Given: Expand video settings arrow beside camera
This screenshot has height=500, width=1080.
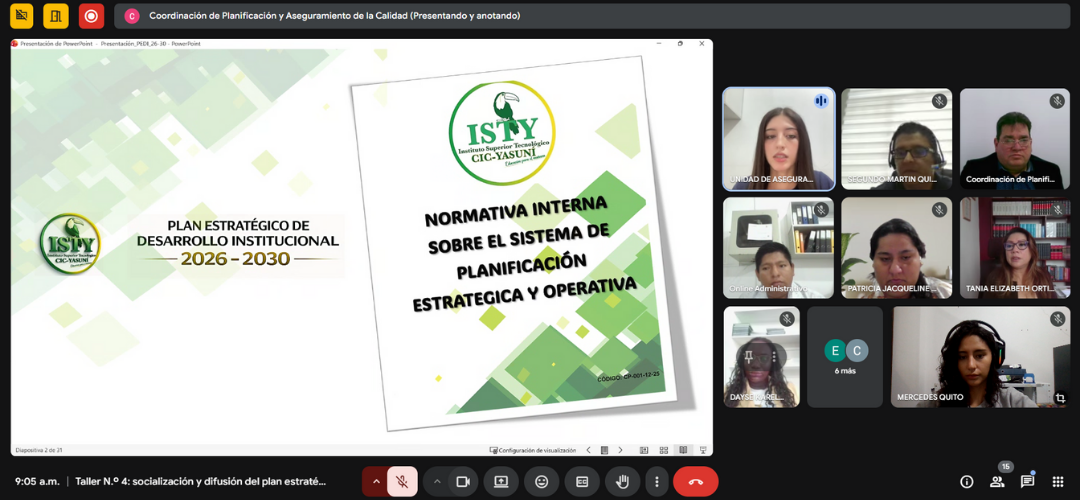Looking at the screenshot, I should tap(437, 481).
